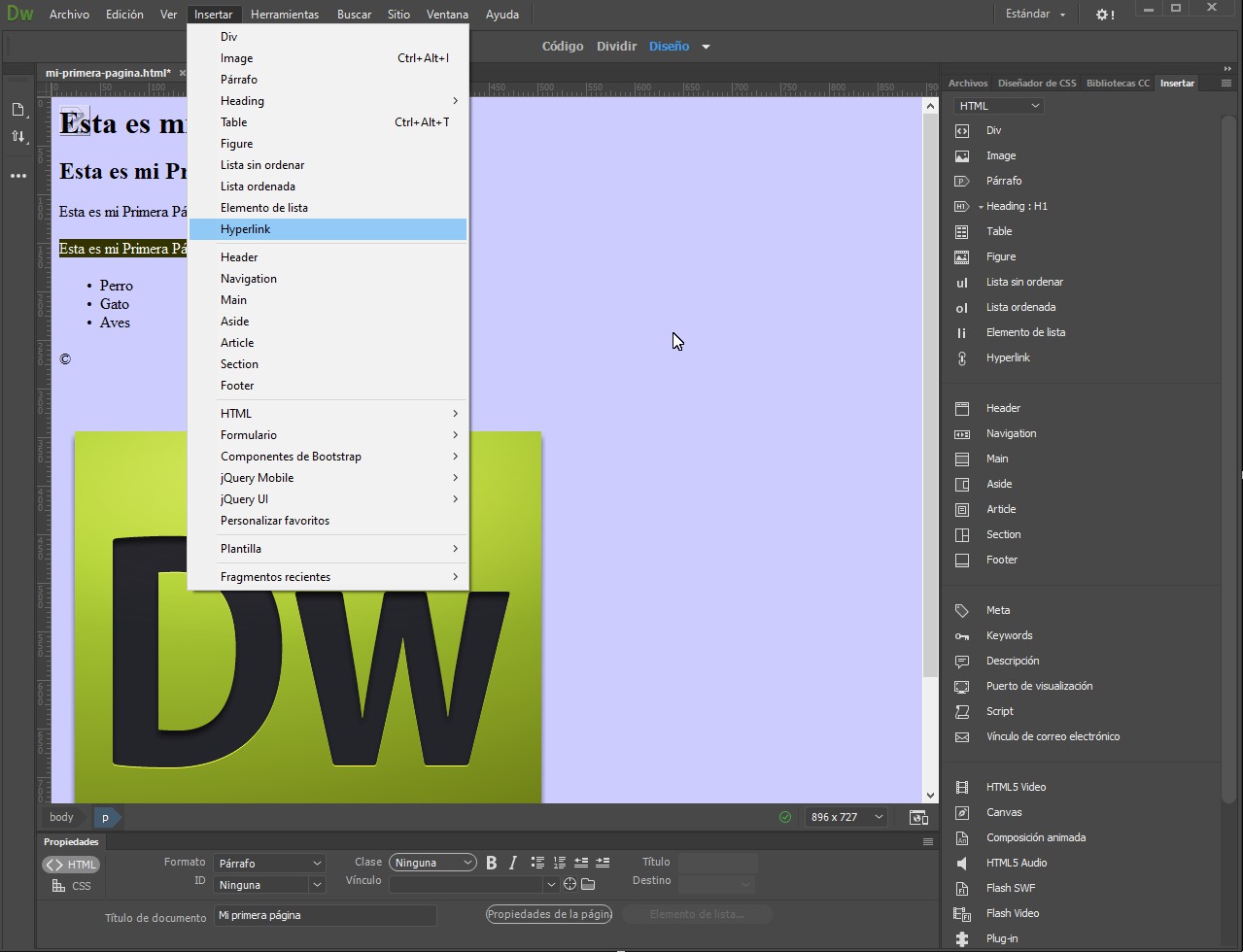
Task: Click the point-to-file target icon
Action: coord(570,884)
